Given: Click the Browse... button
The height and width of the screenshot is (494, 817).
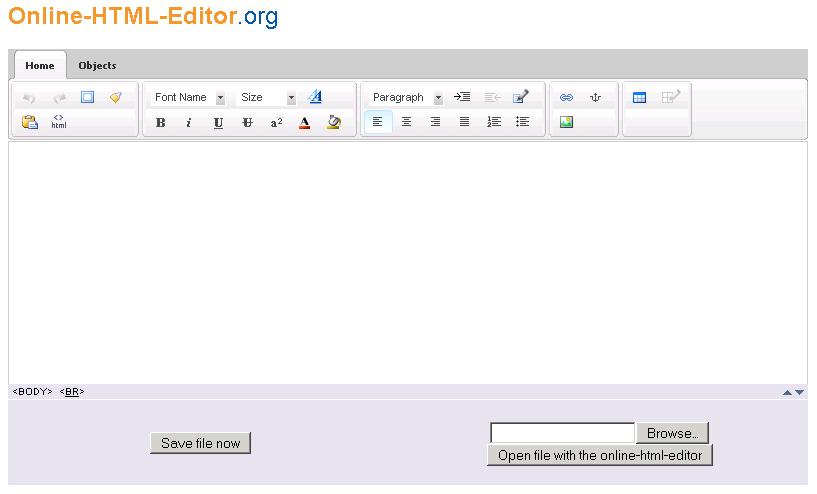Looking at the screenshot, I should click(673, 434).
